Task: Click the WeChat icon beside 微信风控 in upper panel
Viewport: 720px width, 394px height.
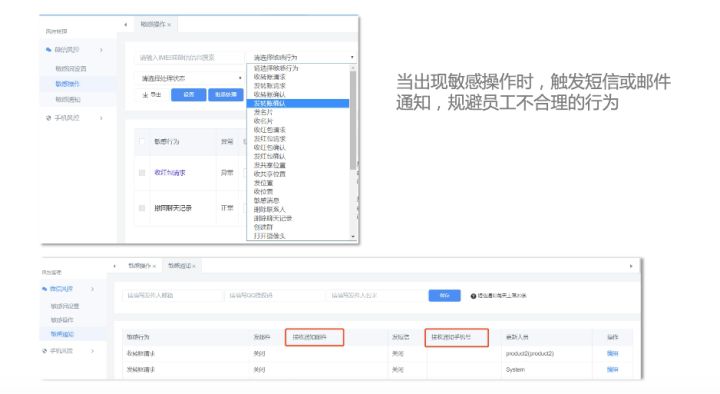Action: [49, 50]
